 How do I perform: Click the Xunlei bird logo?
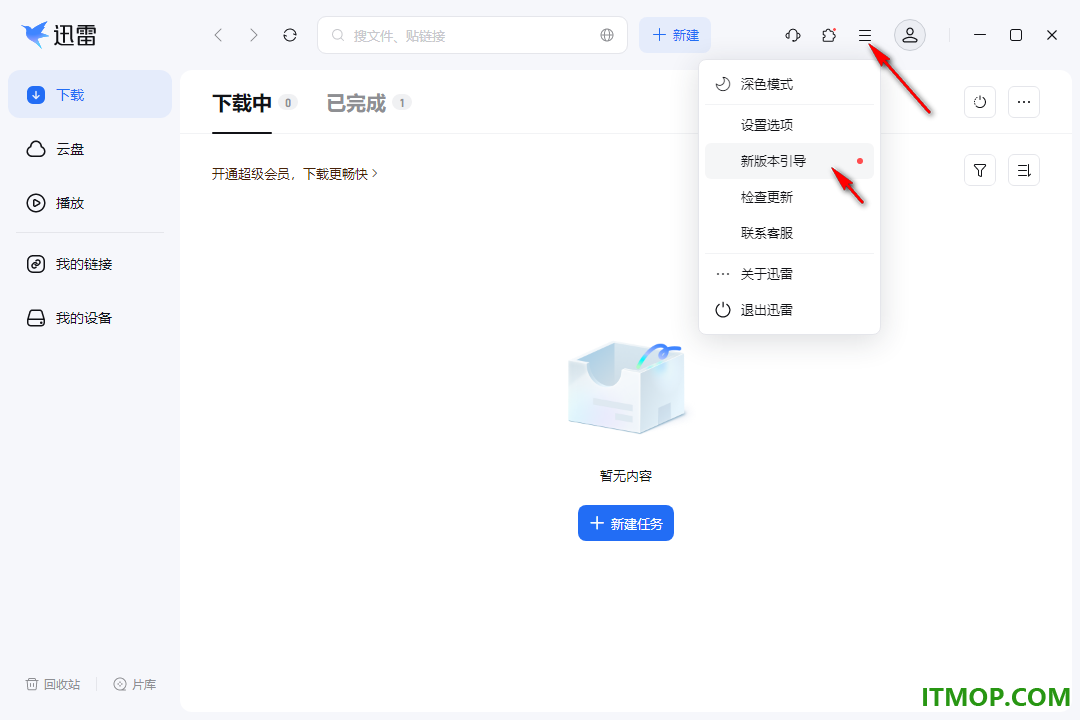35,34
